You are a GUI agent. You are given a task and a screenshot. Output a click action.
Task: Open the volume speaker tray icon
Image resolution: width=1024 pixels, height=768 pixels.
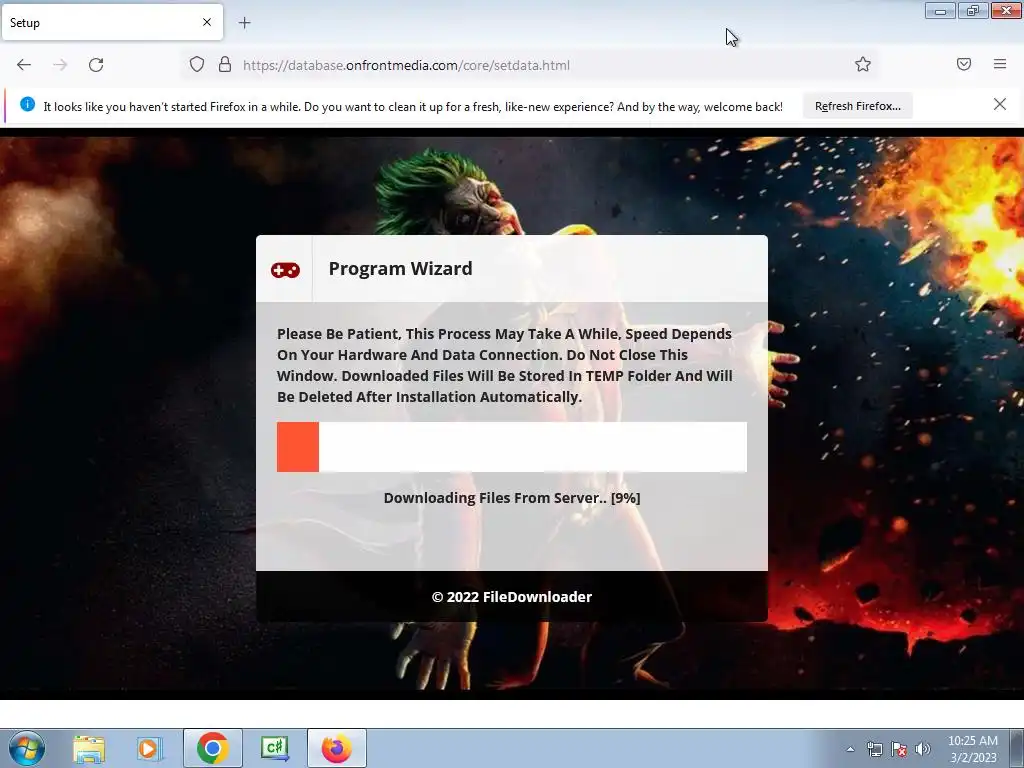(x=923, y=749)
